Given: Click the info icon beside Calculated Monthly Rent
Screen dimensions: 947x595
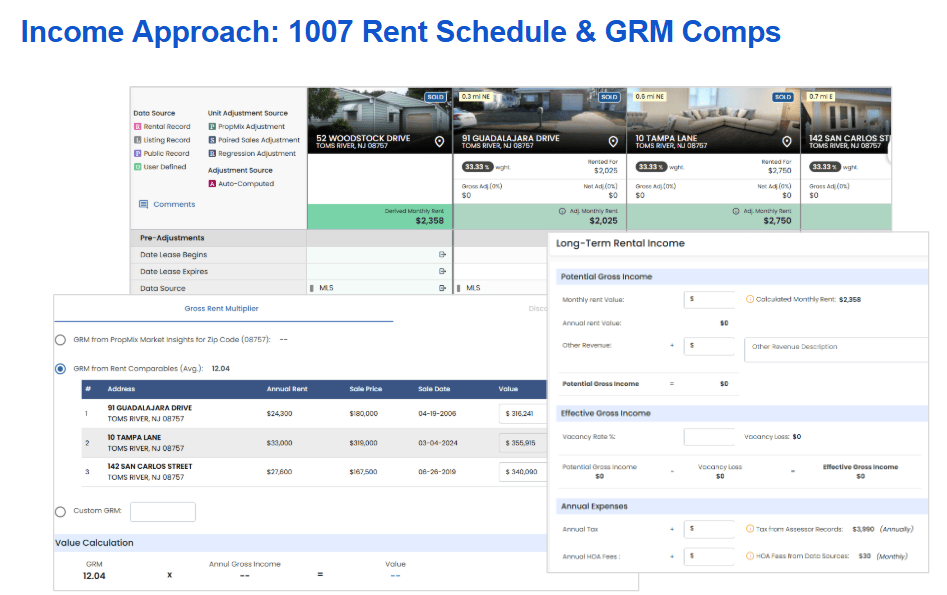Looking at the screenshot, I should [750, 299].
